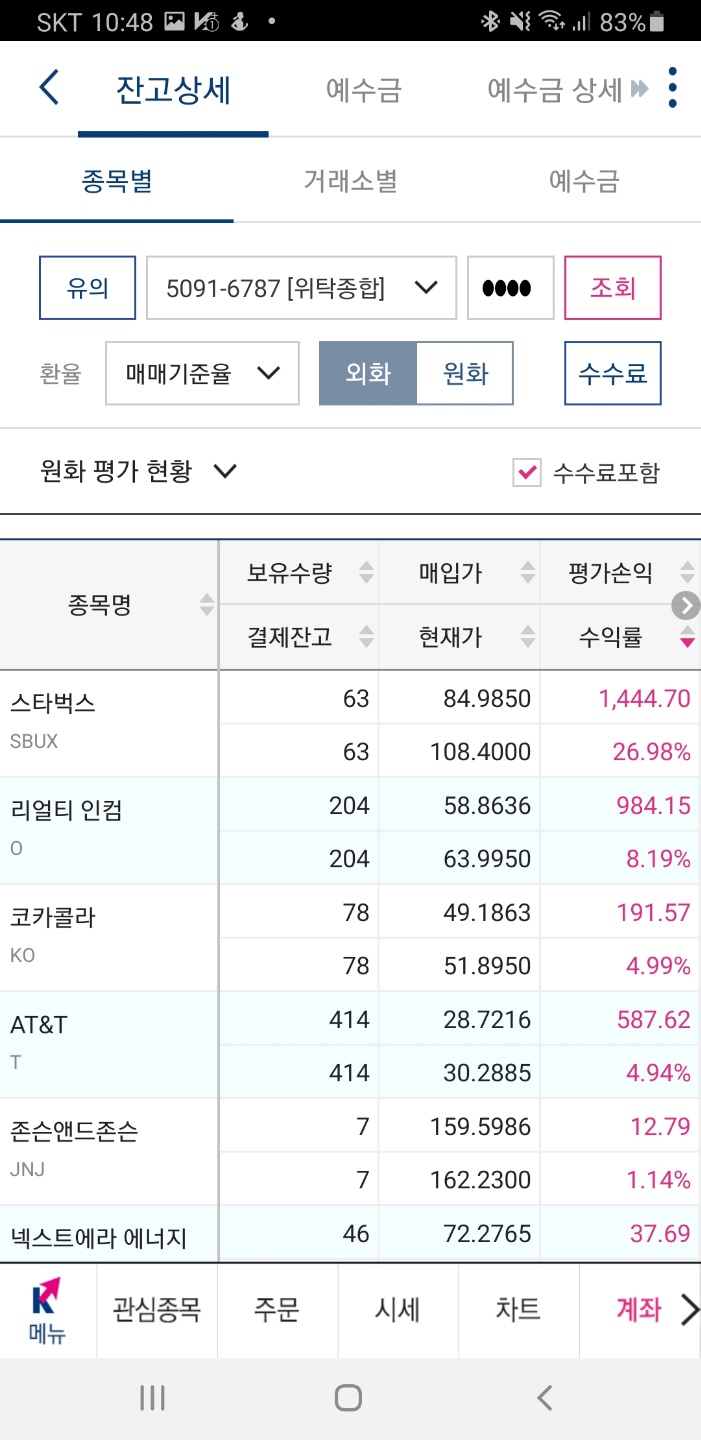
Task: Switch to 종목별 sub-tab
Action: [117, 181]
